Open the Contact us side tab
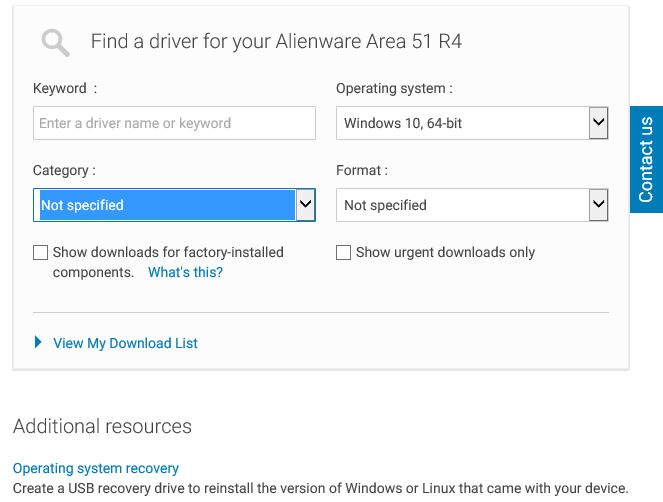Image resolution: width=663 pixels, height=502 pixels. coord(646,159)
